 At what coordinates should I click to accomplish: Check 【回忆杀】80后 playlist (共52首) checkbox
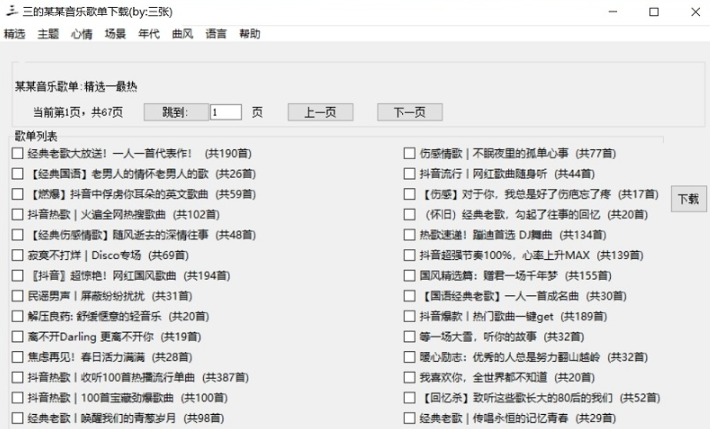click(x=409, y=398)
